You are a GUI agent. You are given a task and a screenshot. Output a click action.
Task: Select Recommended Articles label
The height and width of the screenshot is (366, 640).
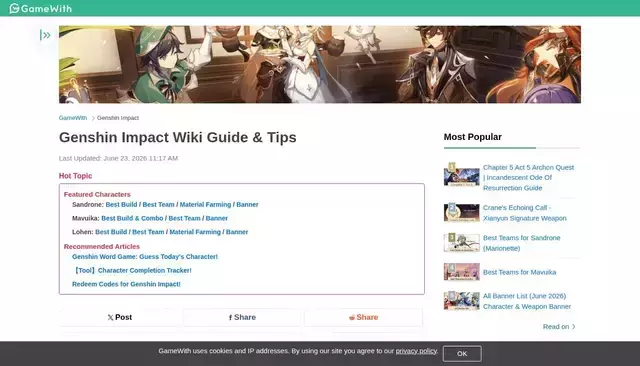pos(102,246)
